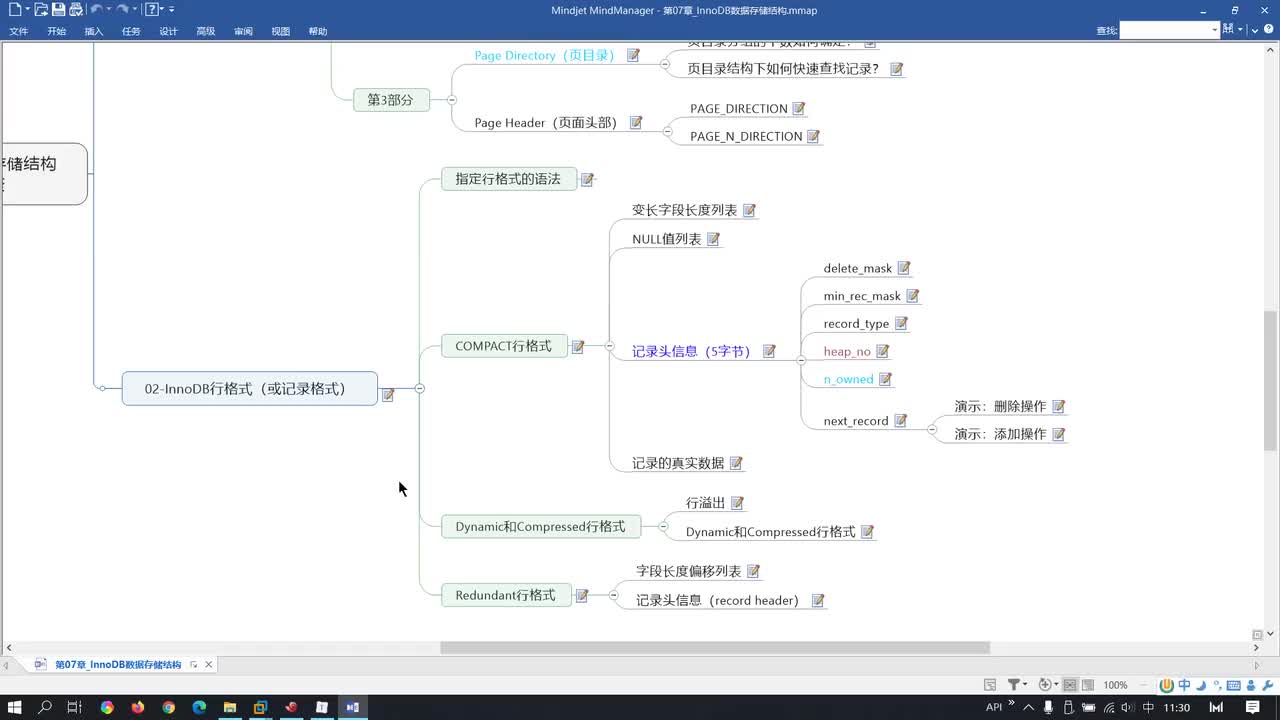
Task: Select the Redundant行格式 topic
Action: click(506, 595)
